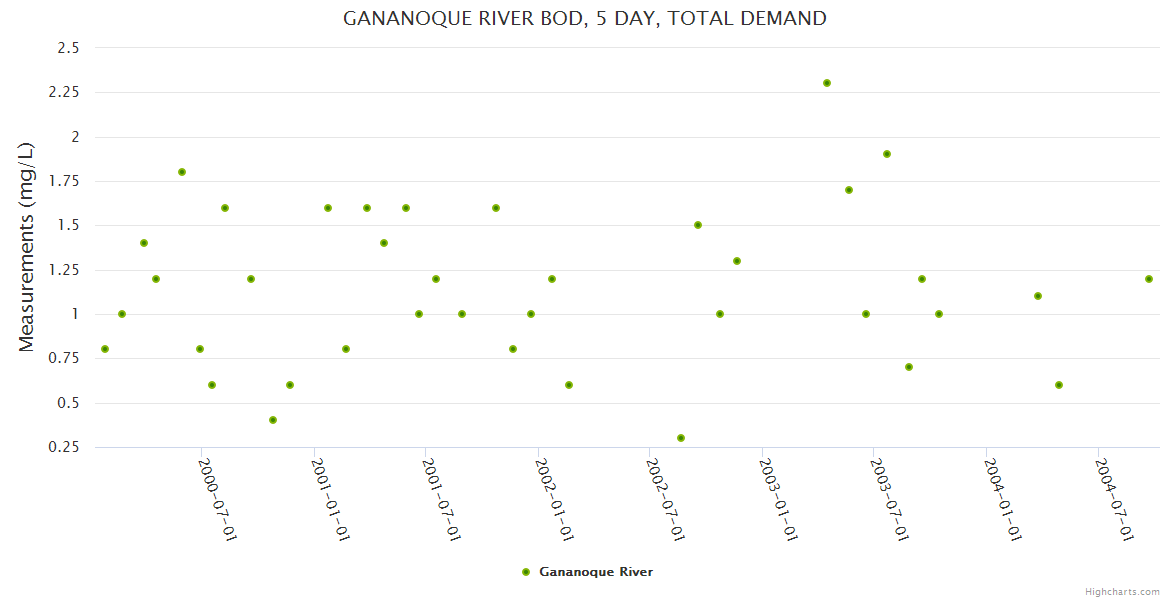Click the last data point at far right
Image resolution: width=1170 pixels, height=600 pixels.
(x=1149, y=279)
